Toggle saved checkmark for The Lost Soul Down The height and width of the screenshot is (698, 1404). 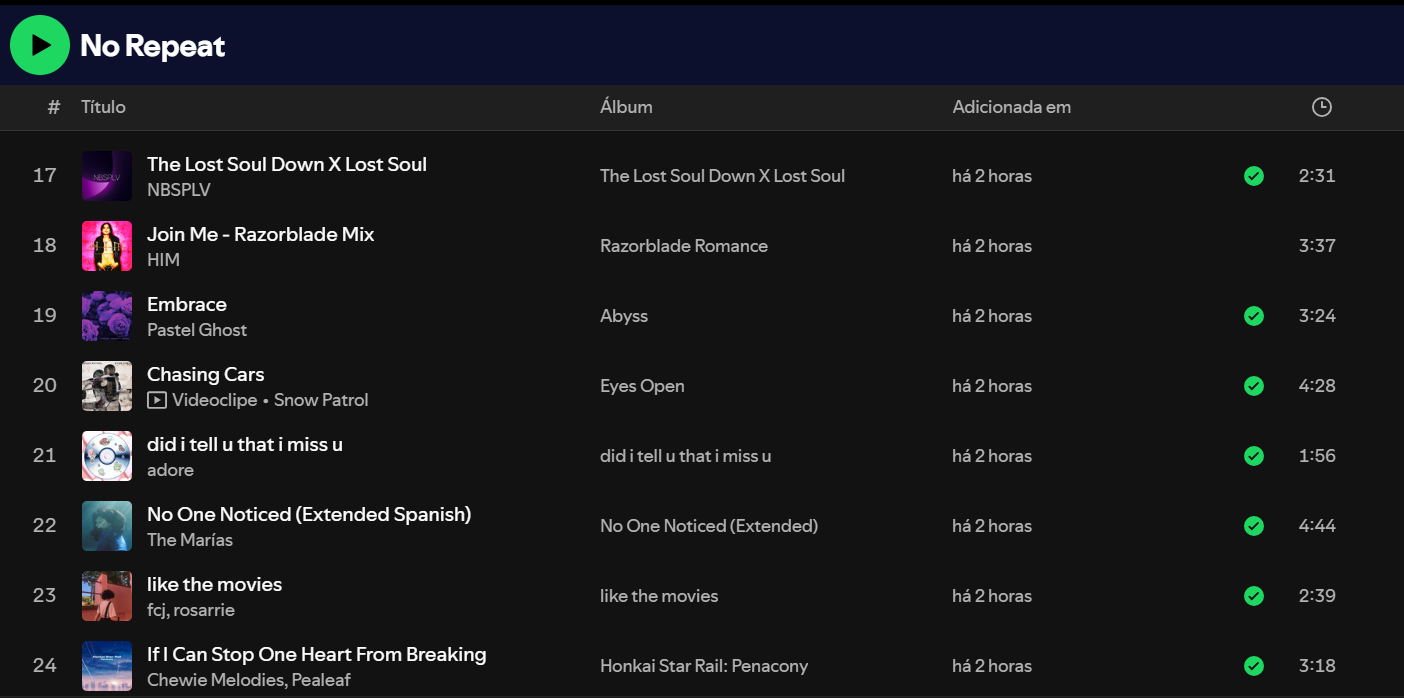point(1253,176)
